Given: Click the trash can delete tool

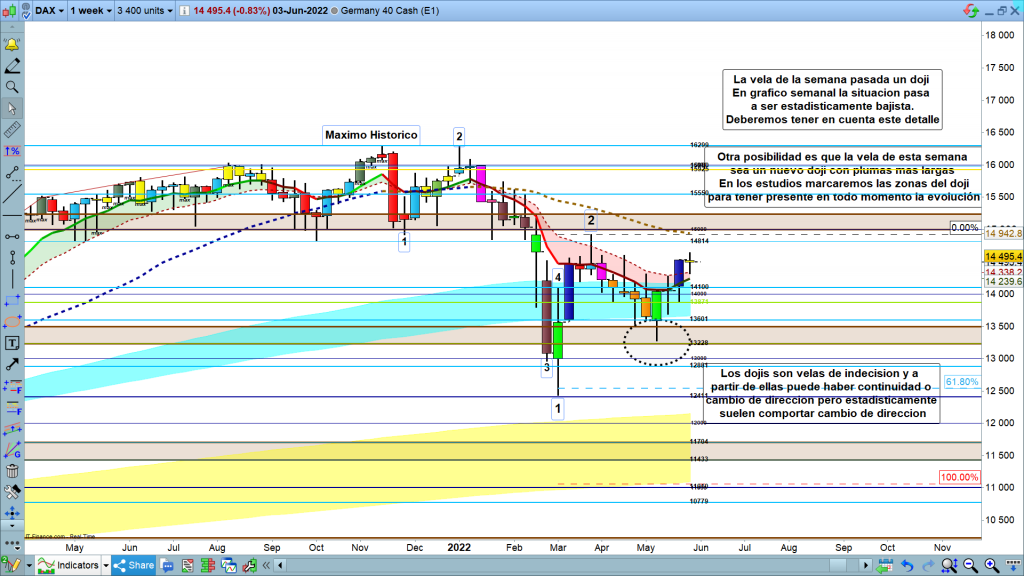Looking at the screenshot, I should pyautogui.click(x=12, y=471).
